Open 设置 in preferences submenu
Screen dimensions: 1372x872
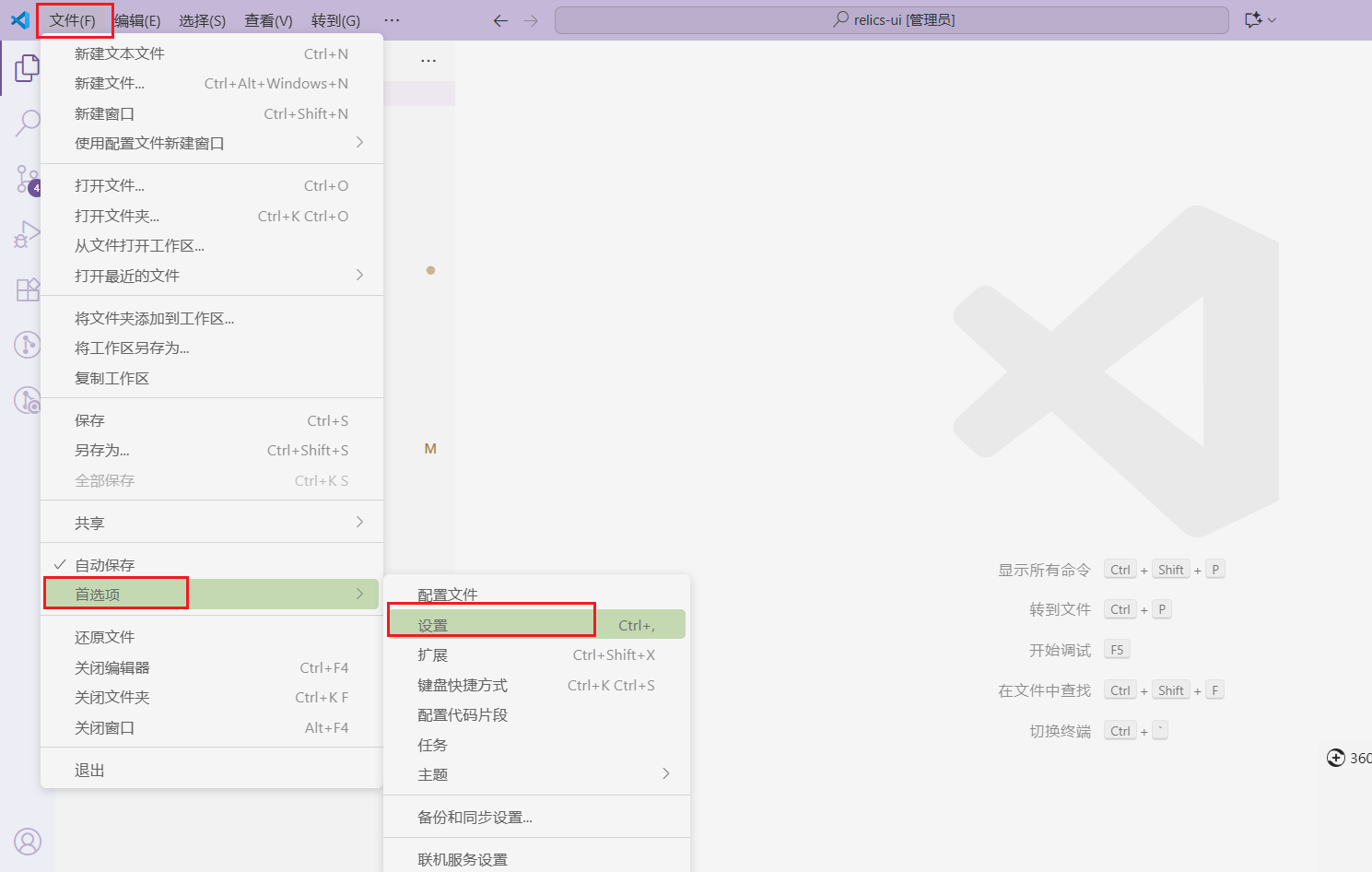(536, 625)
